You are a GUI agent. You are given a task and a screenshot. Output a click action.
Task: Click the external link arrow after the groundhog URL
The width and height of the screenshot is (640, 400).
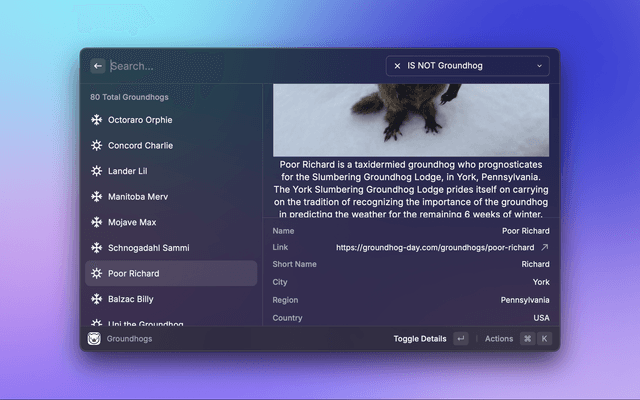545,247
